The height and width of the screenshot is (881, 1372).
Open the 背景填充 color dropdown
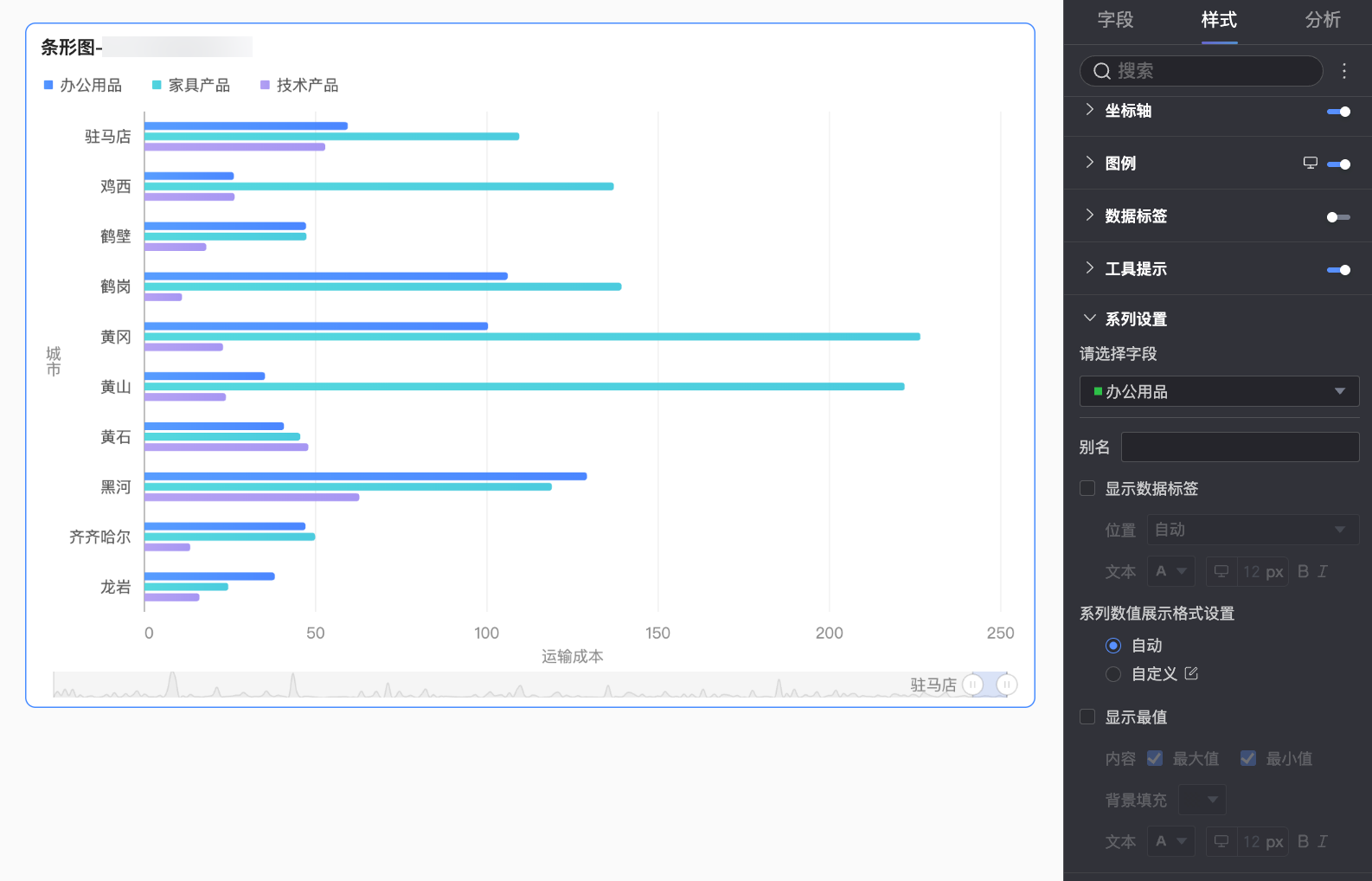[x=1202, y=800]
